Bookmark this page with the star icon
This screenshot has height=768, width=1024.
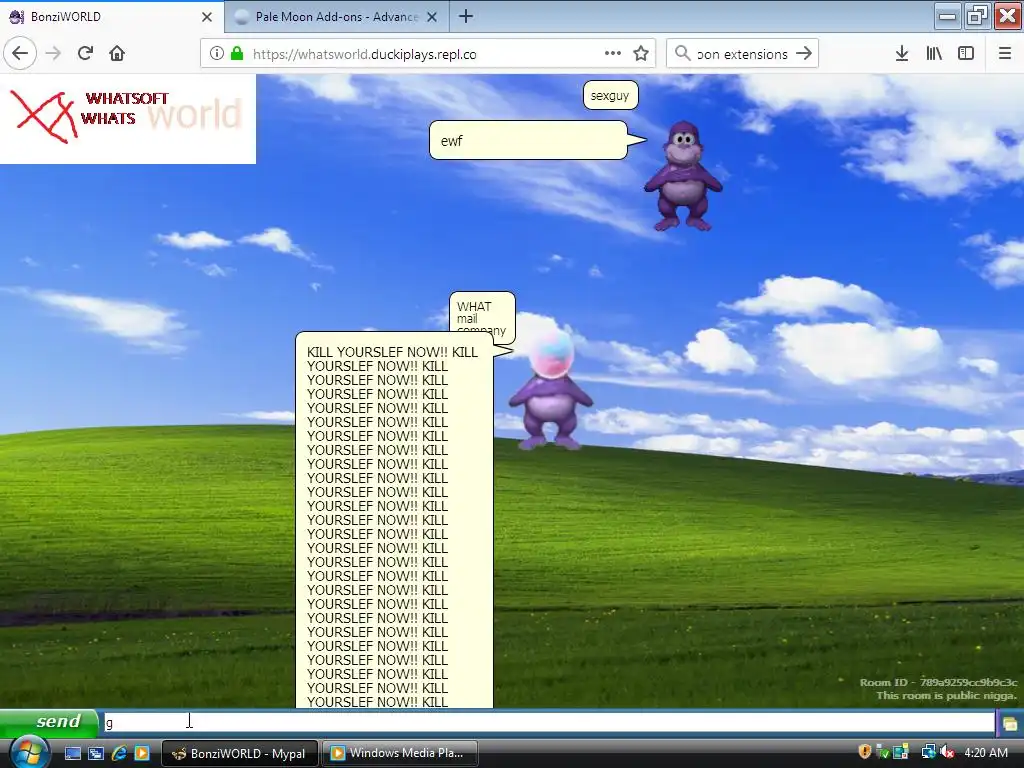(641, 54)
